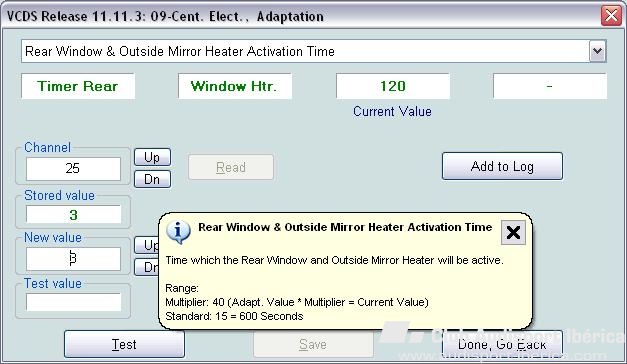Close the VCDS Adaptation window
The width and height of the screenshot is (627, 364).
coord(611,16)
